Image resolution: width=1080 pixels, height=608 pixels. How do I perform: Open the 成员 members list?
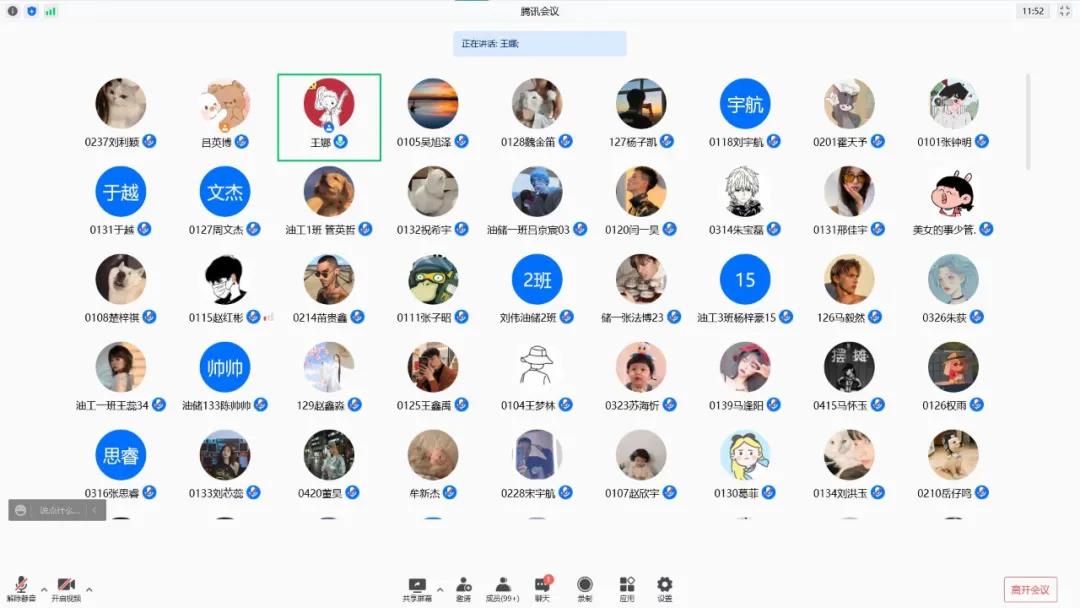pyautogui.click(x=502, y=587)
